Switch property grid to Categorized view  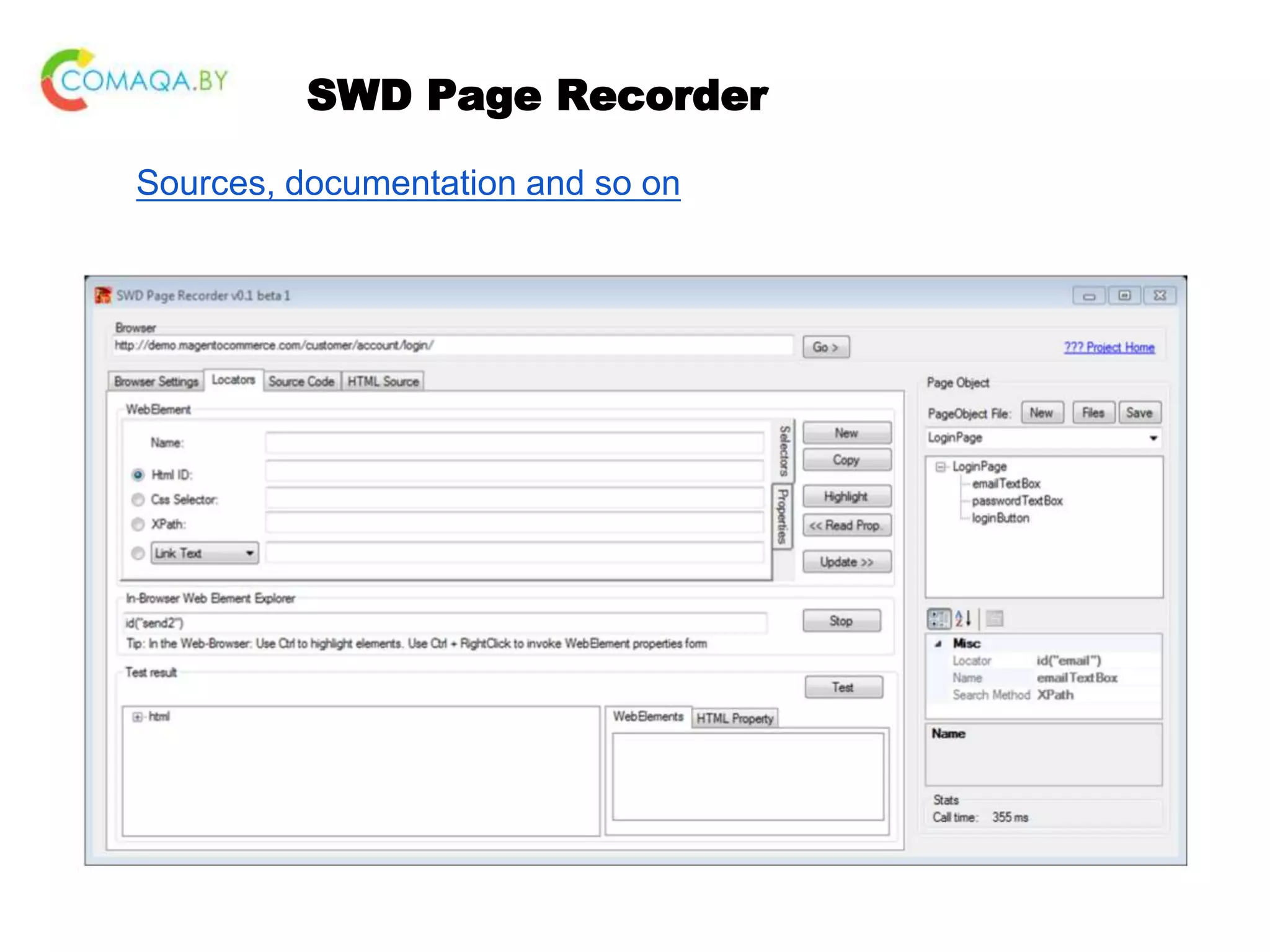coord(938,618)
